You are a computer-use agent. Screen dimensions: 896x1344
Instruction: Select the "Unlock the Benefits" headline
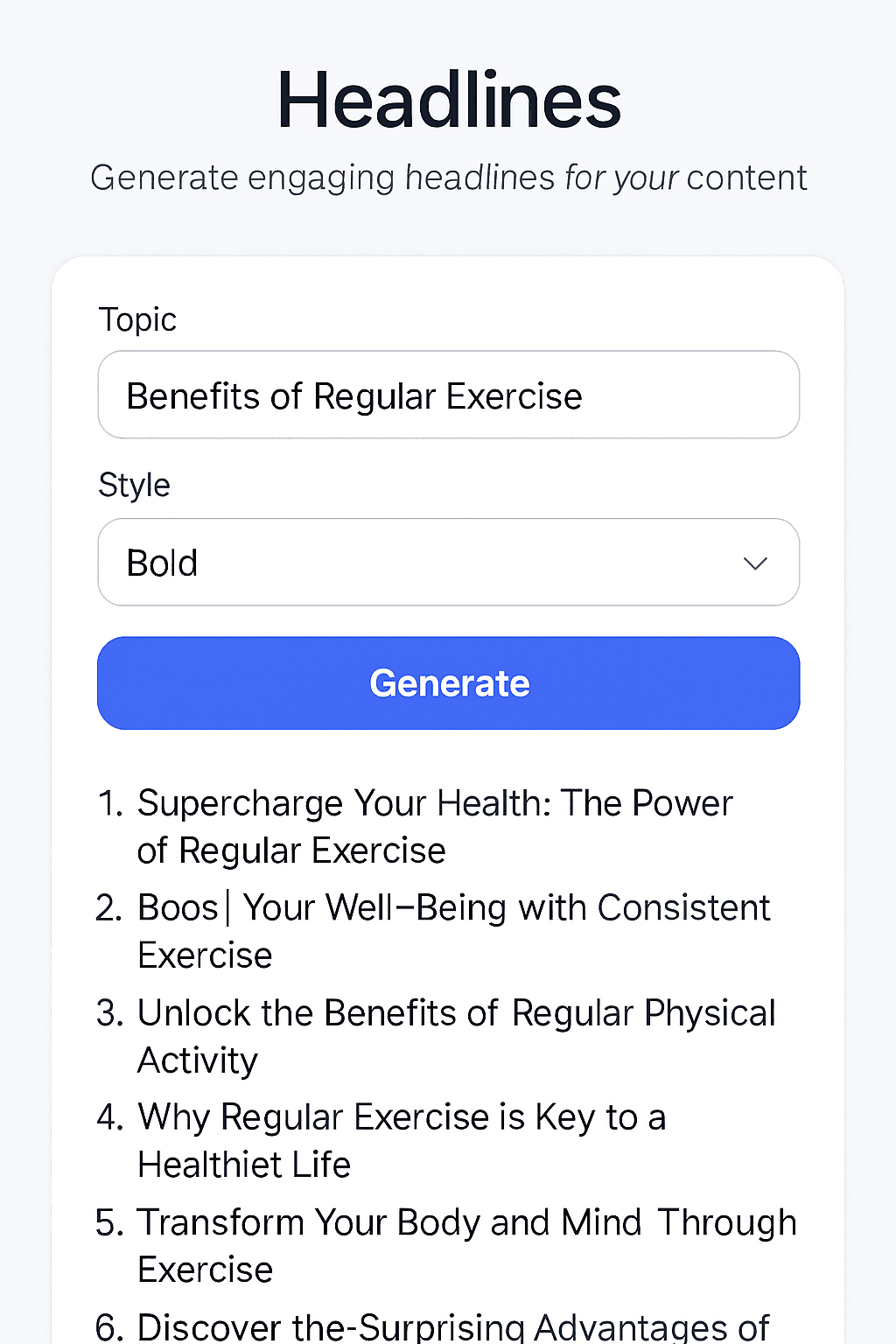(x=456, y=1036)
